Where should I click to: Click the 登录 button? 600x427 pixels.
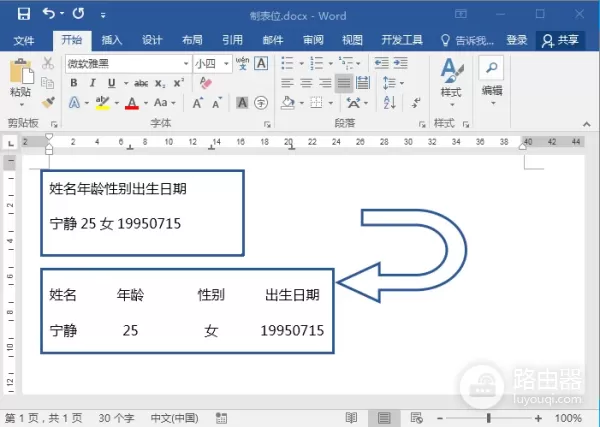click(x=517, y=40)
